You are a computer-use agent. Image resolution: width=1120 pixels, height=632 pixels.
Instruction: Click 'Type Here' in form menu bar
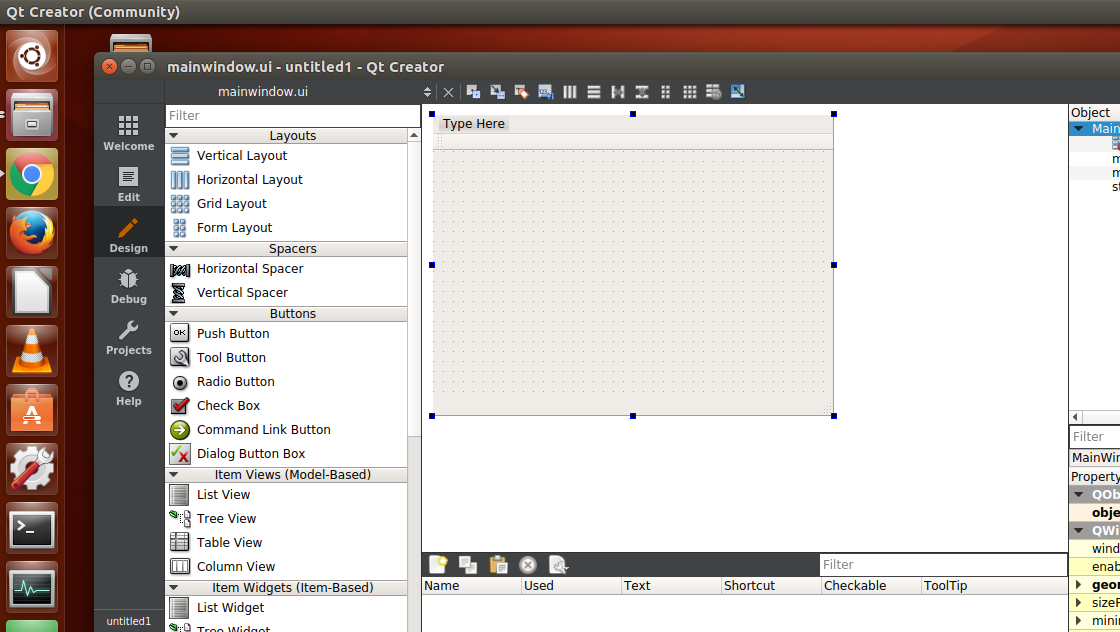click(474, 124)
